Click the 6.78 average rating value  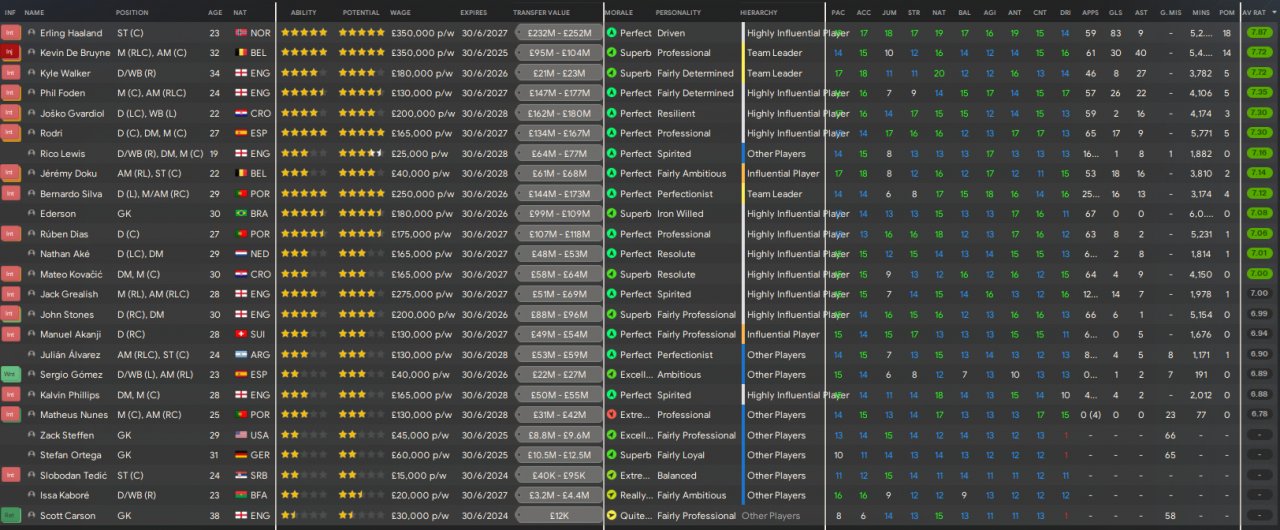(1259, 415)
